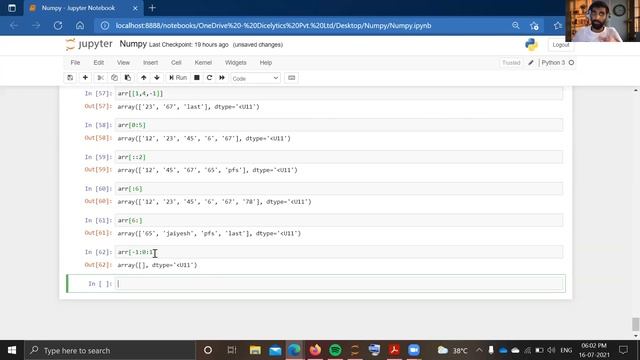Click the vertical page scrollbar thumb

tap(635, 324)
